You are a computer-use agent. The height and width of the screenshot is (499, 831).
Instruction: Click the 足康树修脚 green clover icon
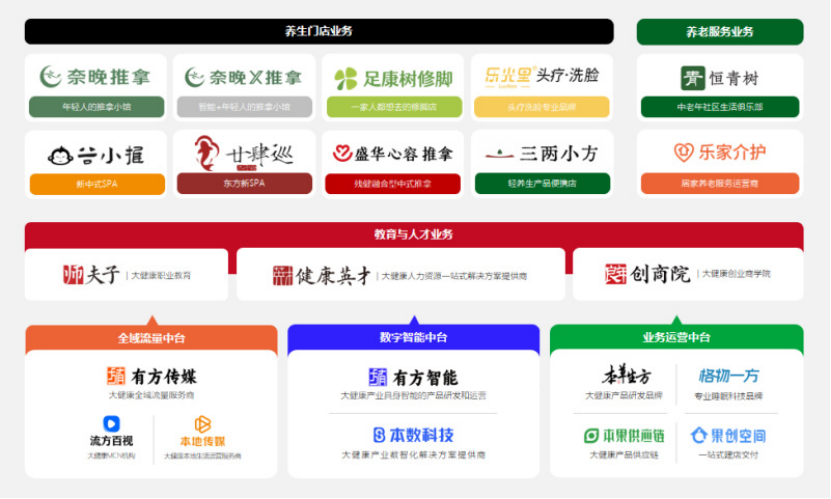click(345, 78)
